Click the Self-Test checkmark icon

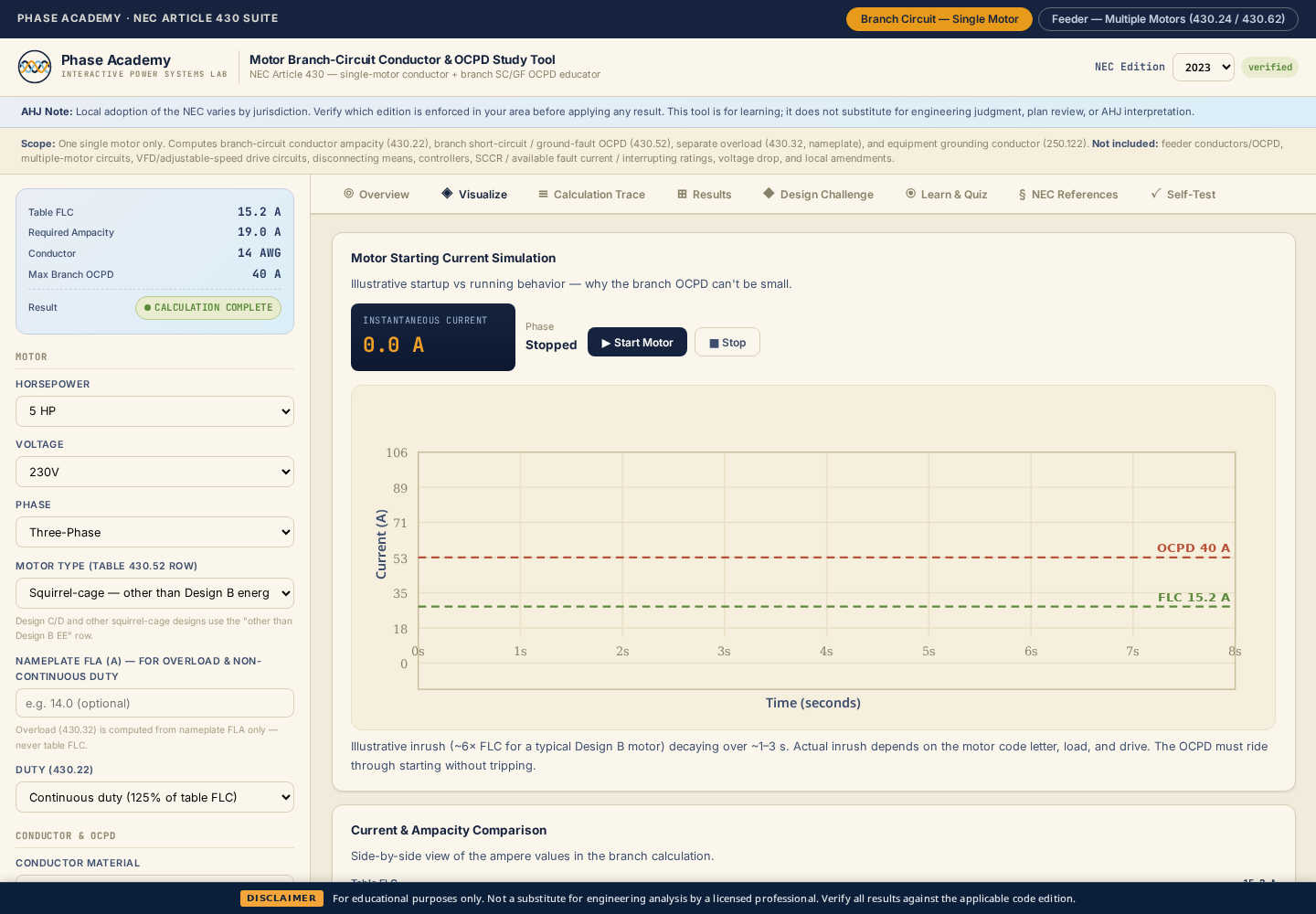[1156, 194]
